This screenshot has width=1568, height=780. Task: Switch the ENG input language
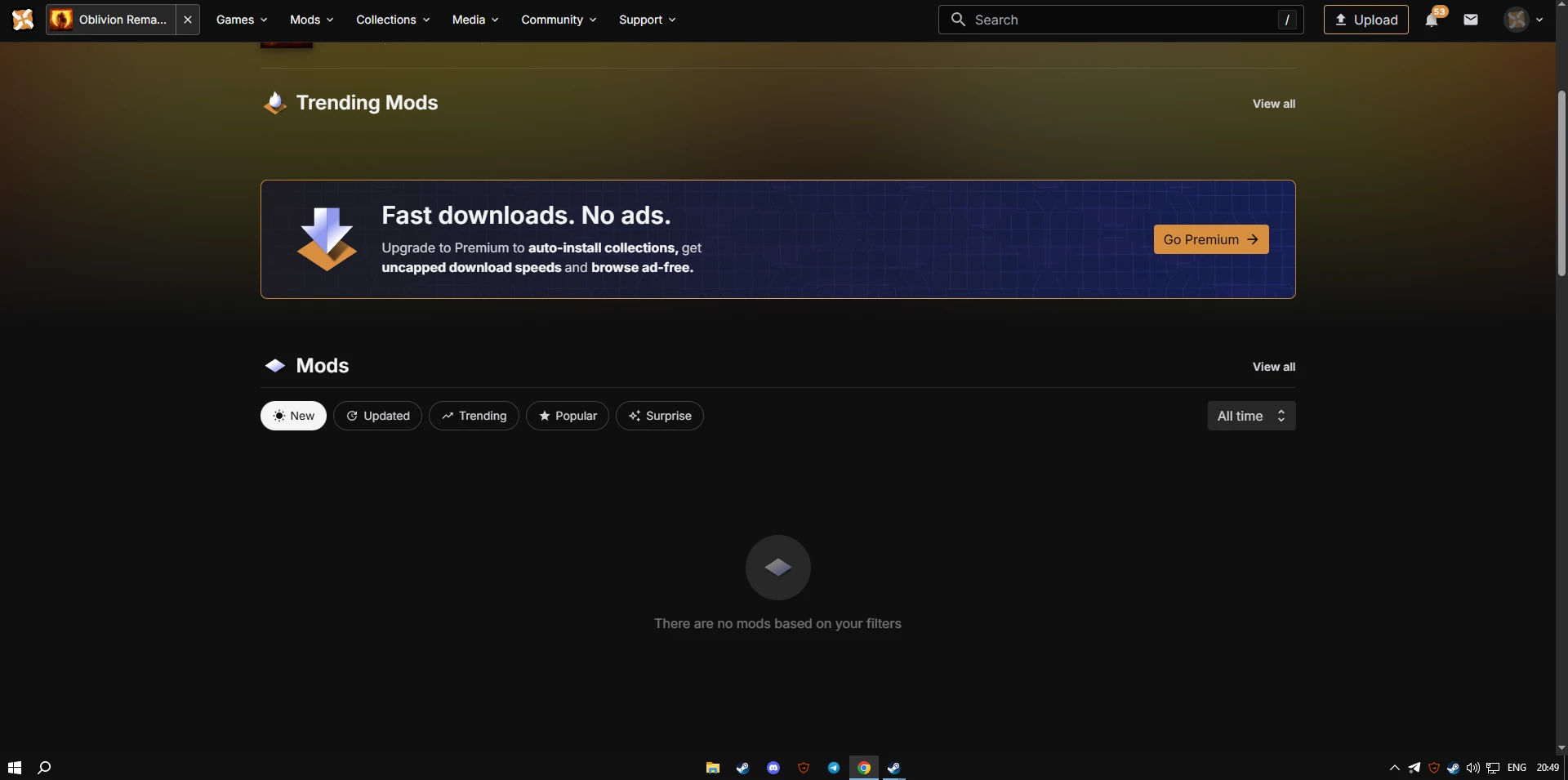[1517, 768]
